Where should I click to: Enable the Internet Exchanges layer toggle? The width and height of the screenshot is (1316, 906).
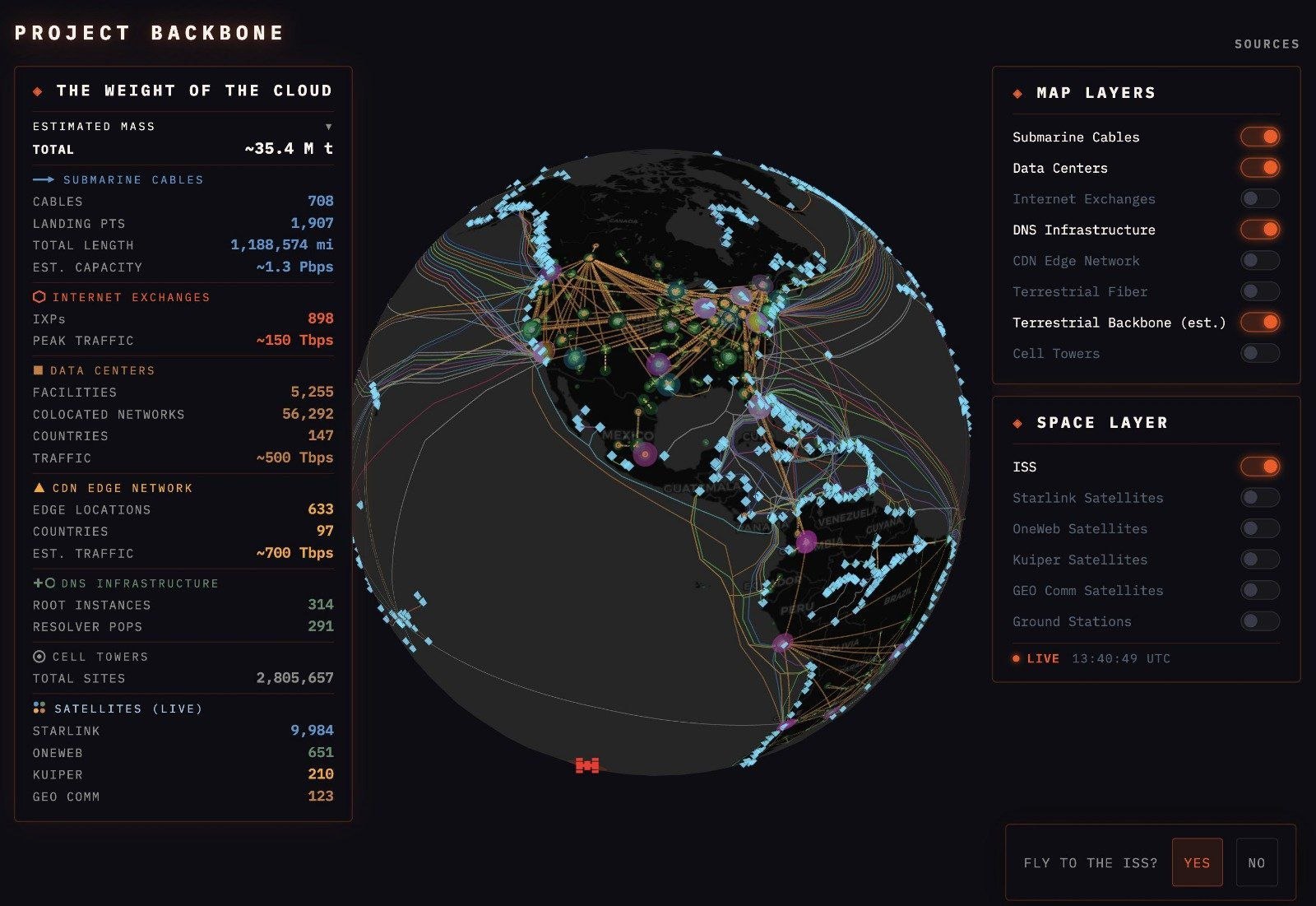click(1259, 198)
